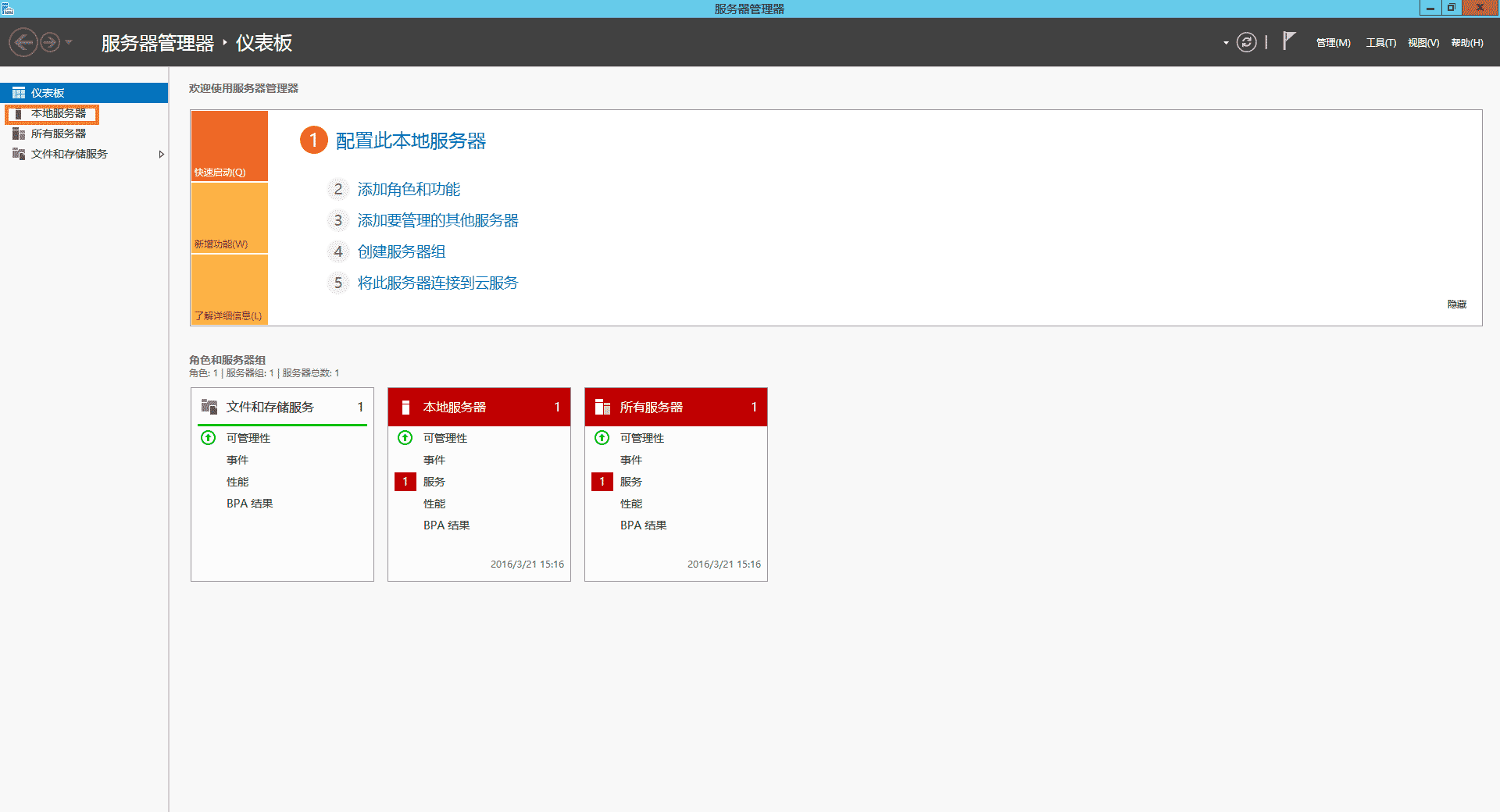Screen dimensions: 1500x812
Task: Open 事件 in 本地服务器 tile
Action: pos(434,460)
